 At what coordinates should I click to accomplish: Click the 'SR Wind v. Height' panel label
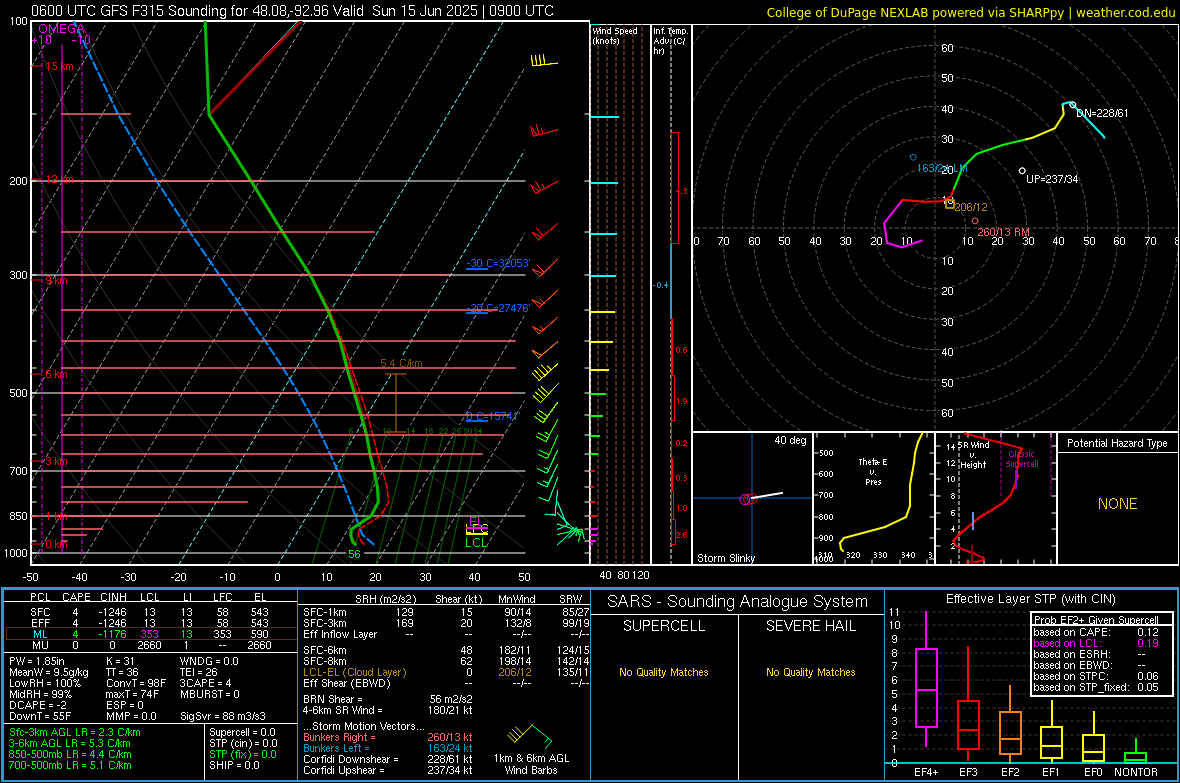click(x=973, y=455)
